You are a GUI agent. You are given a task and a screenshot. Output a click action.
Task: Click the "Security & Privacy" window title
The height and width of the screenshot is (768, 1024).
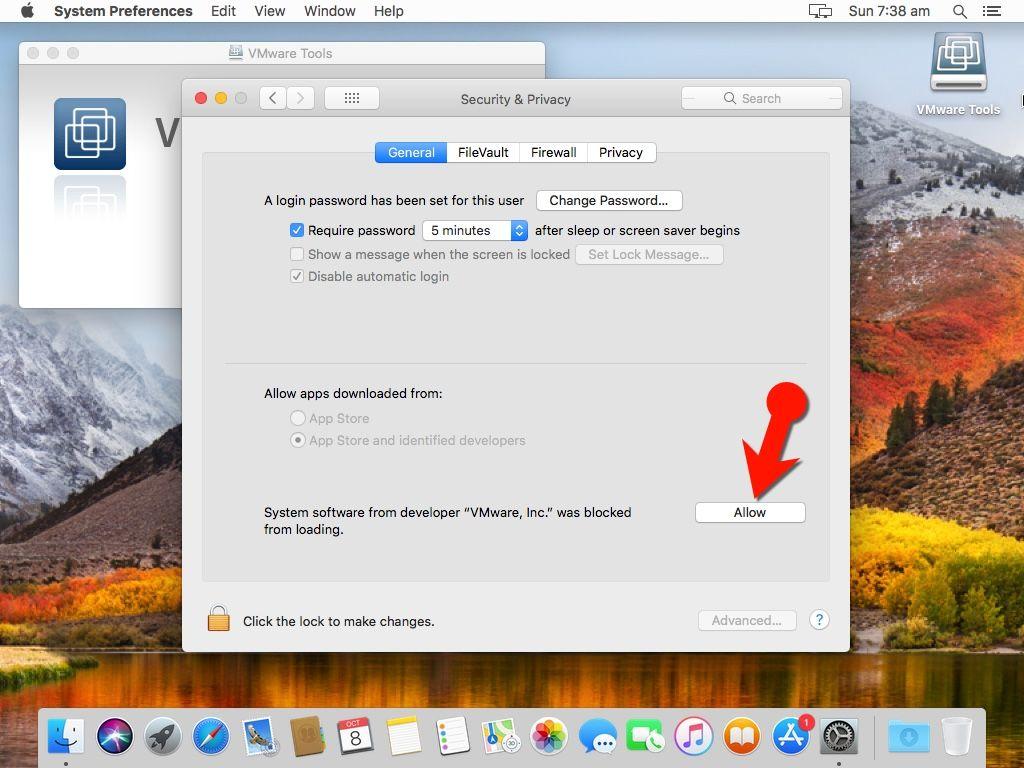click(x=516, y=99)
